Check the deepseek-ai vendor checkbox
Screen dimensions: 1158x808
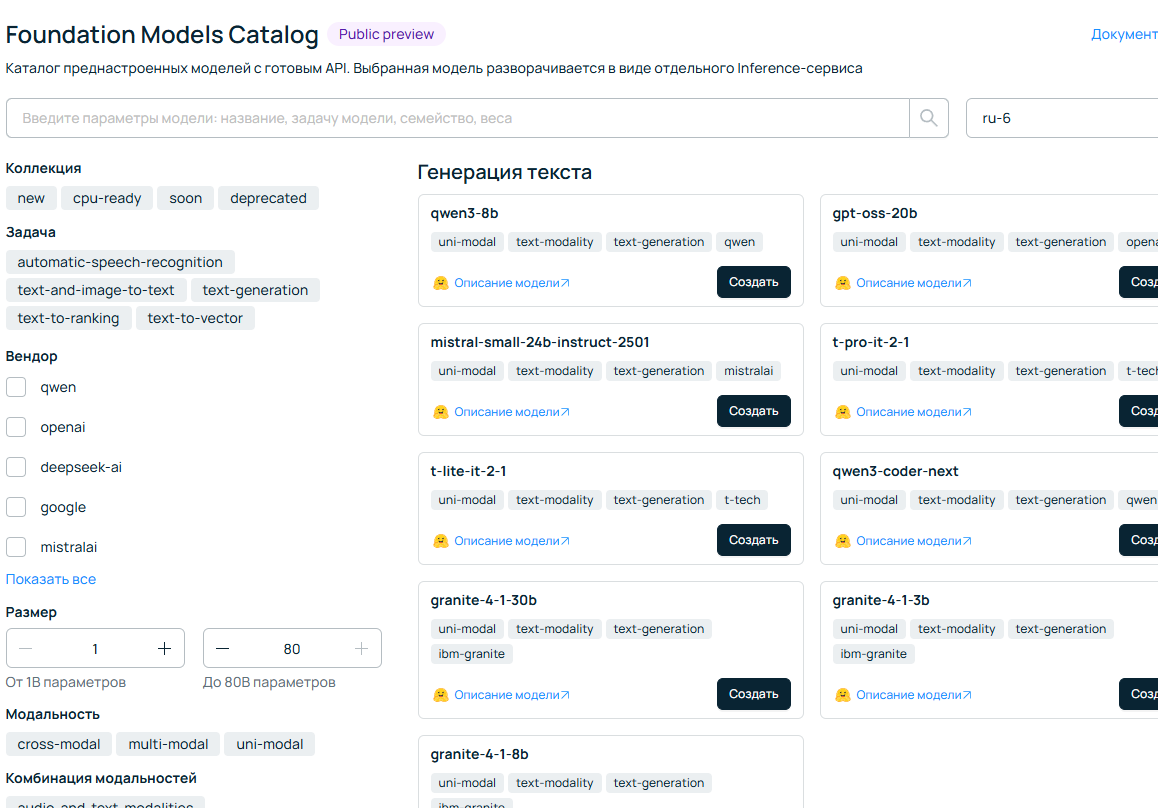tap(16, 467)
